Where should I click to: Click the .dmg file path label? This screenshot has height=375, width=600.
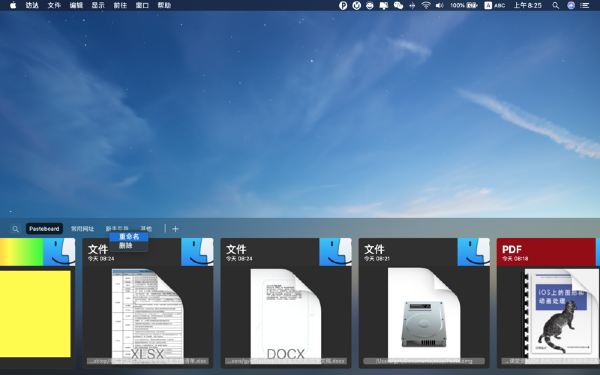[x=424, y=361]
